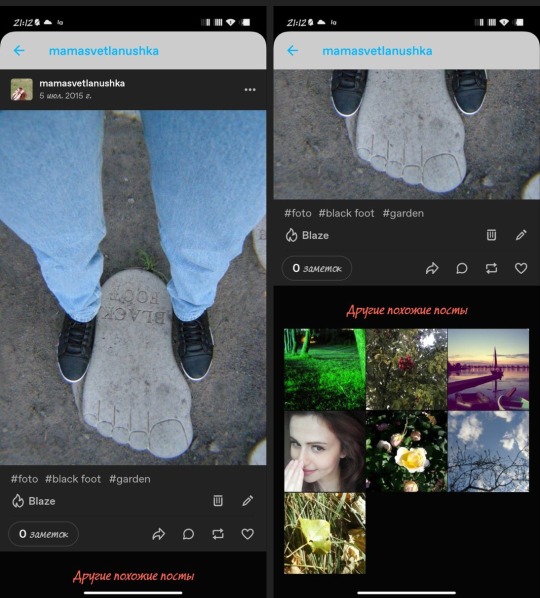Viewport: 540px width, 598px height.
Task: Like the post with the left-screen heart
Action: coord(248,534)
